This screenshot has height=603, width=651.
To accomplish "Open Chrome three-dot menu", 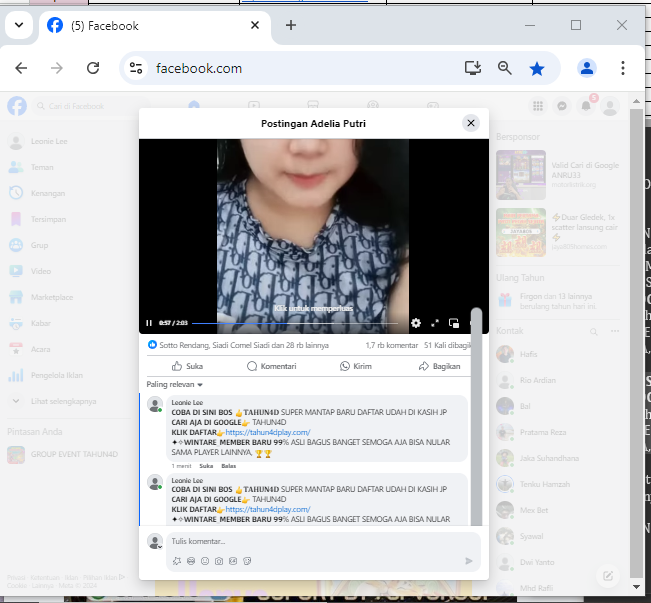I will click(x=623, y=68).
